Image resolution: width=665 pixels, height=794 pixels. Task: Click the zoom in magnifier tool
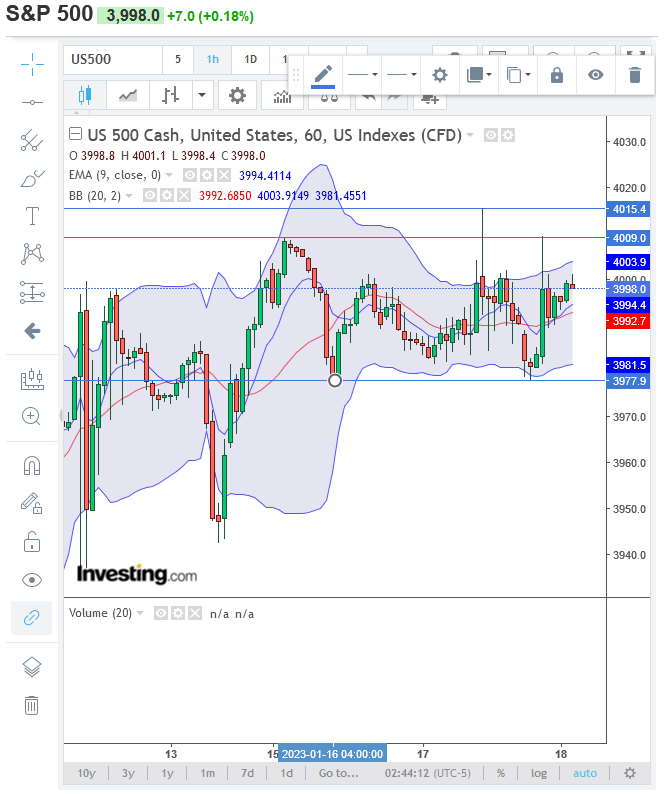click(32, 416)
